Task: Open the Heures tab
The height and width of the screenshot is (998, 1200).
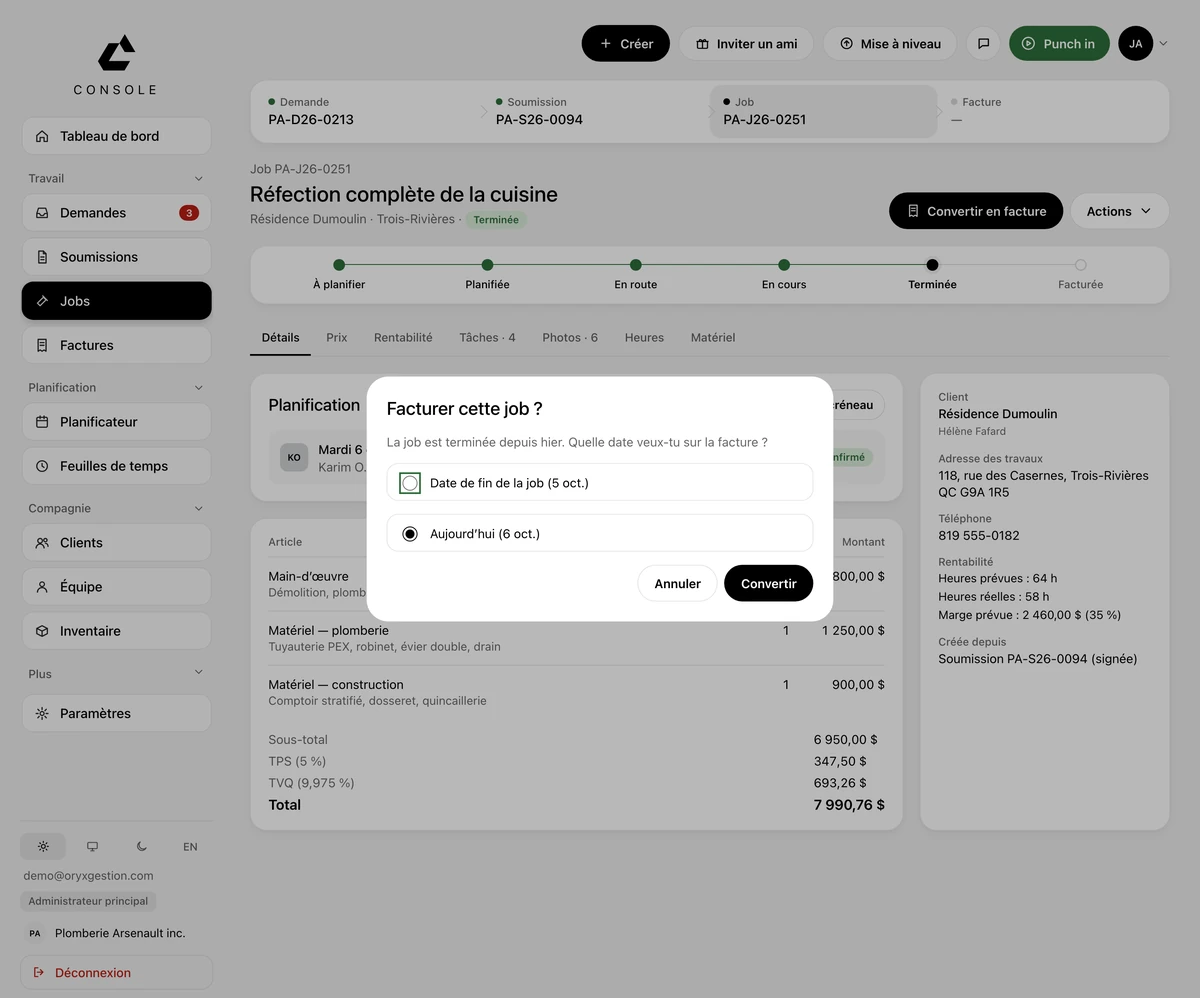Action: click(644, 338)
